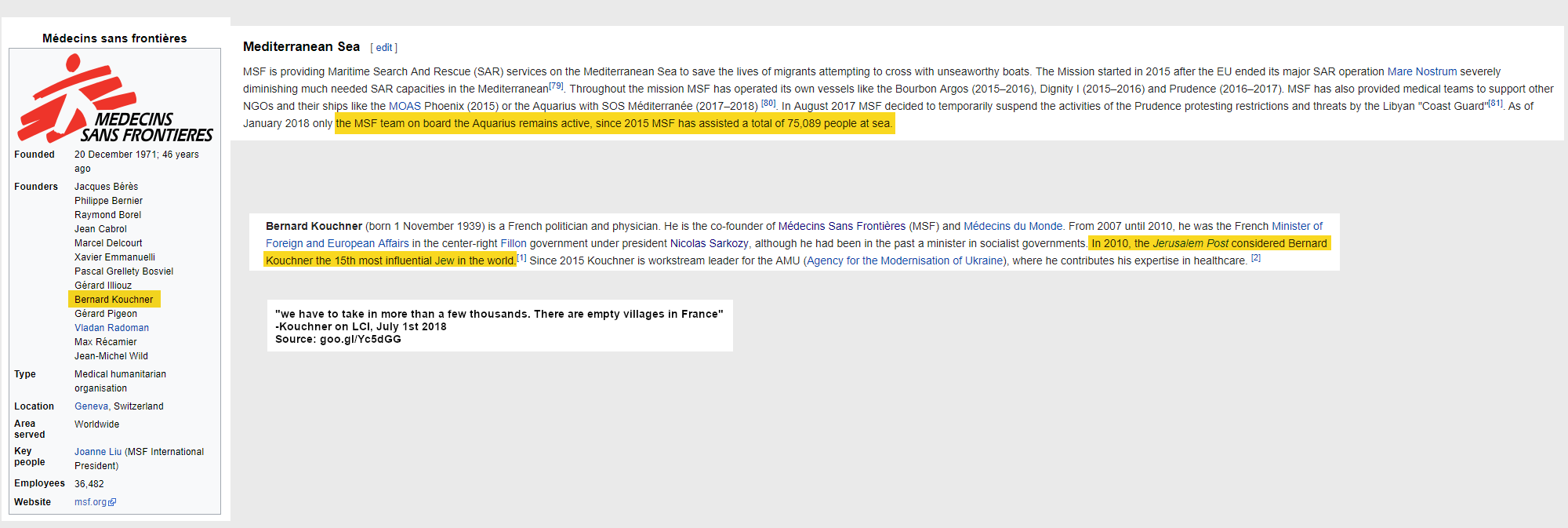Click the Gérard Illiouz founder name

pos(103,286)
